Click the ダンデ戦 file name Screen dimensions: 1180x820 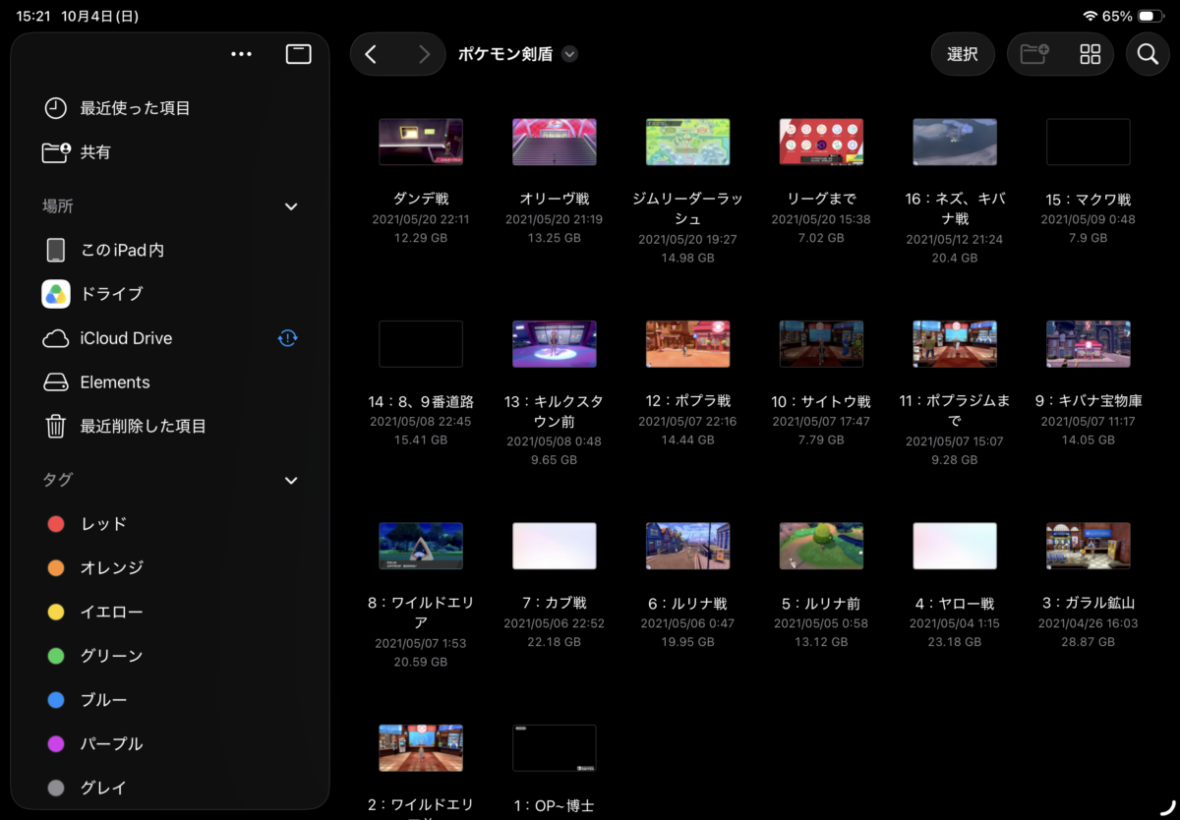[x=421, y=199]
